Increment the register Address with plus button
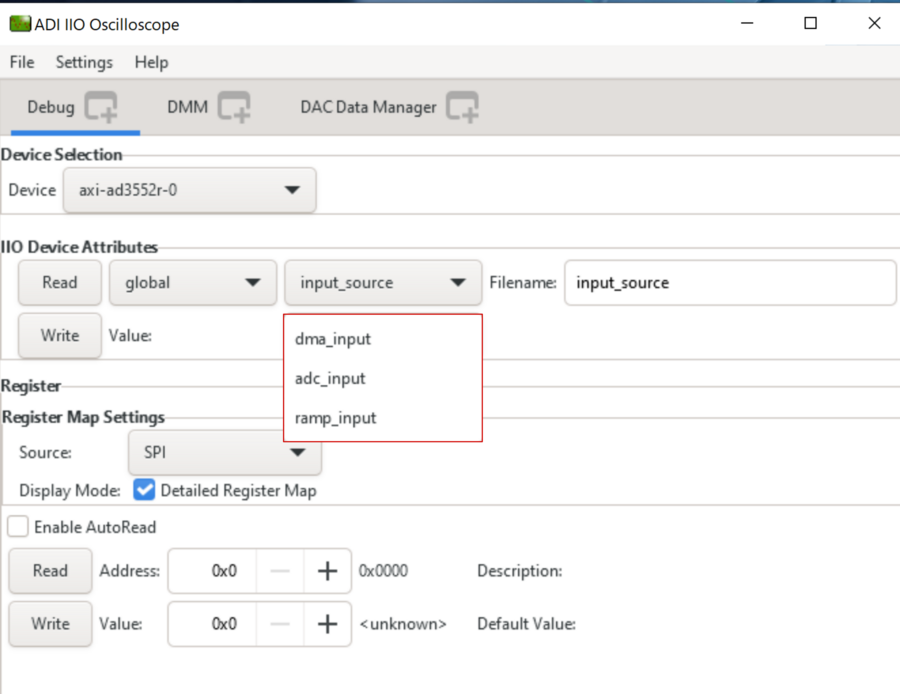Screen dimensions: 900x694 pyautogui.click(x=327, y=571)
